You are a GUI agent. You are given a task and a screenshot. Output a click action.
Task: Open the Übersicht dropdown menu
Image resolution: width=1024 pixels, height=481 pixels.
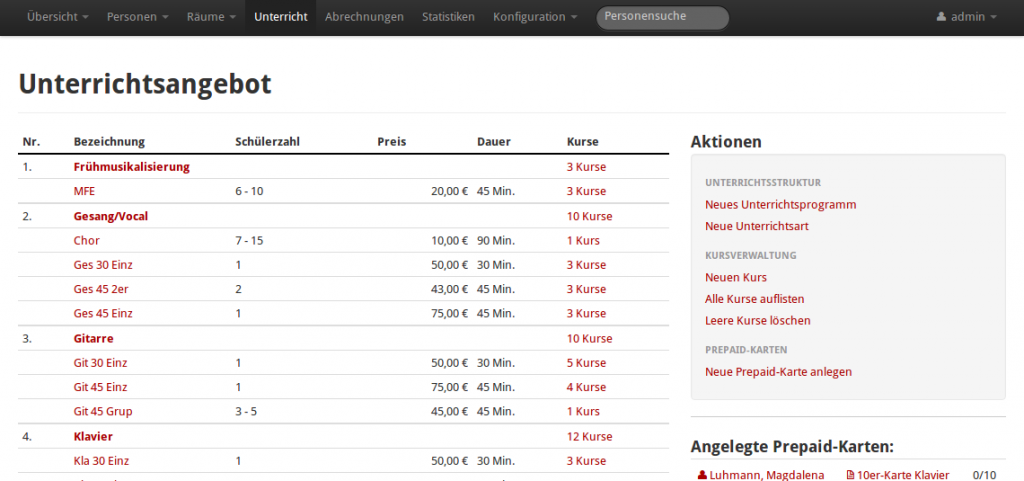tap(58, 17)
